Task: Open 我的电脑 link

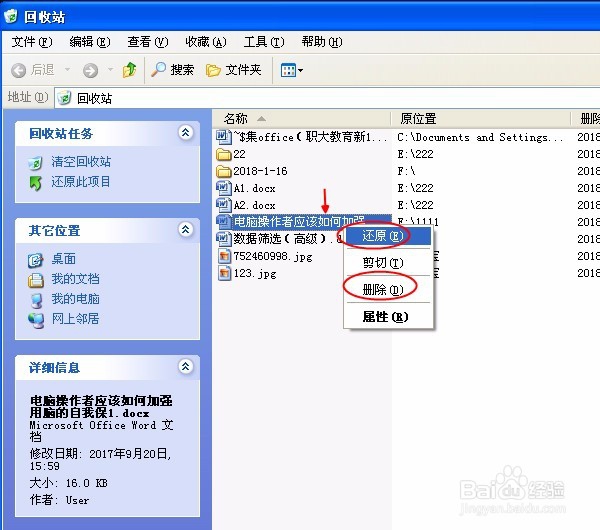Action: tap(75, 298)
